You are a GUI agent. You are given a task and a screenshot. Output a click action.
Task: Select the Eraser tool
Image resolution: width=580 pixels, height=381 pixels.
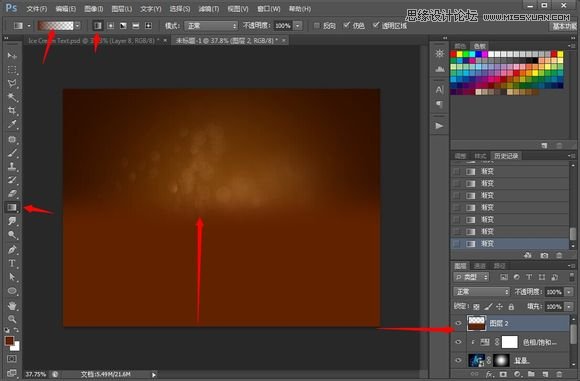pyautogui.click(x=12, y=193)
